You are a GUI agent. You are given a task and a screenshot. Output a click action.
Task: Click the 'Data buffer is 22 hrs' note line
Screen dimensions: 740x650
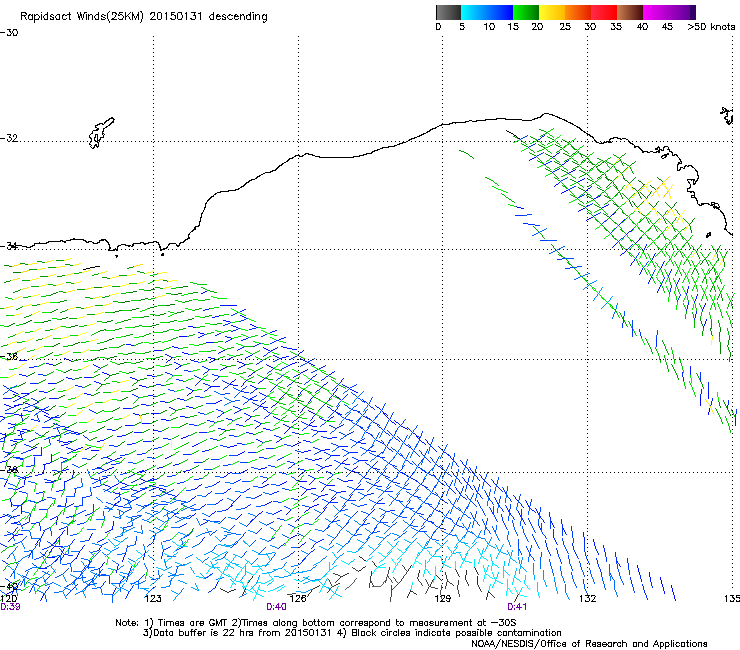[352, 633]
